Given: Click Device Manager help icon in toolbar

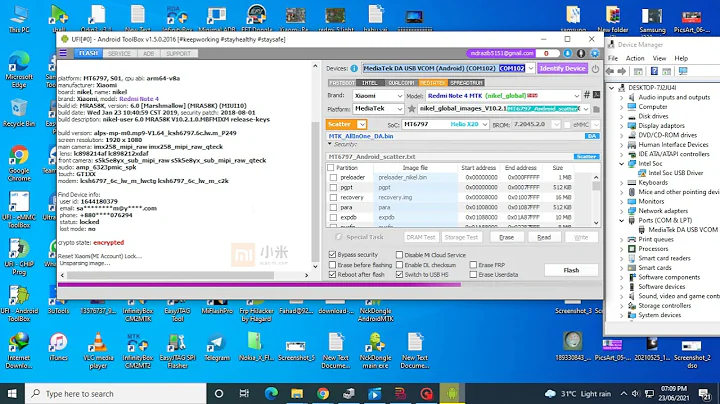Looking at the screenshot, I should tap(654, 71).
